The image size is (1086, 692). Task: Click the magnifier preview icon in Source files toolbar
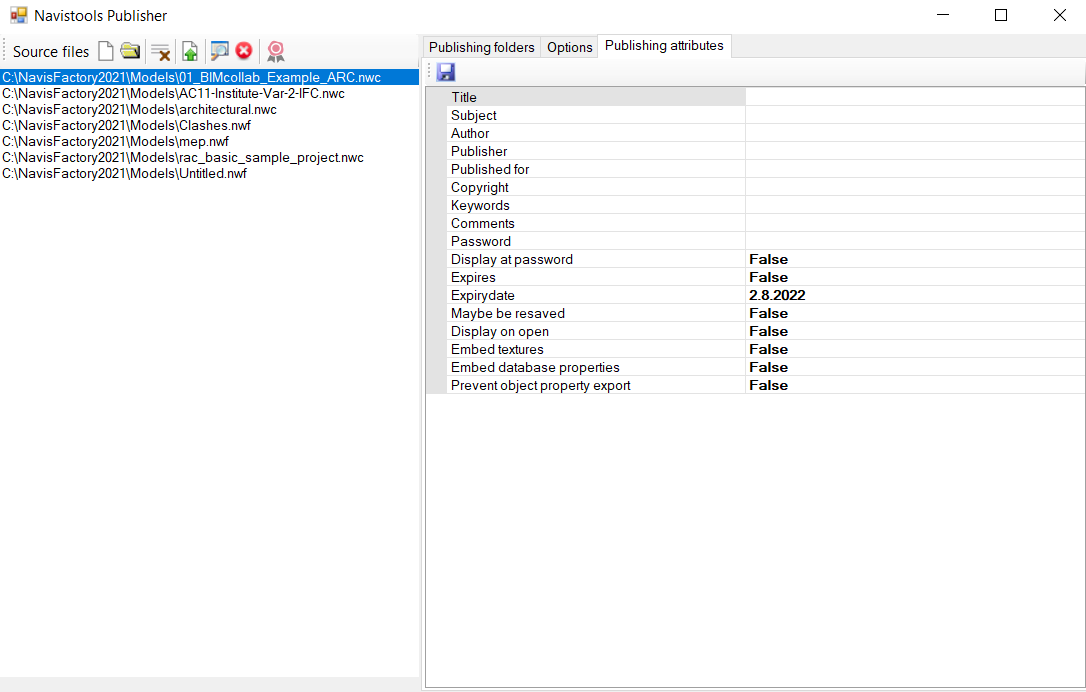point(219,51)
